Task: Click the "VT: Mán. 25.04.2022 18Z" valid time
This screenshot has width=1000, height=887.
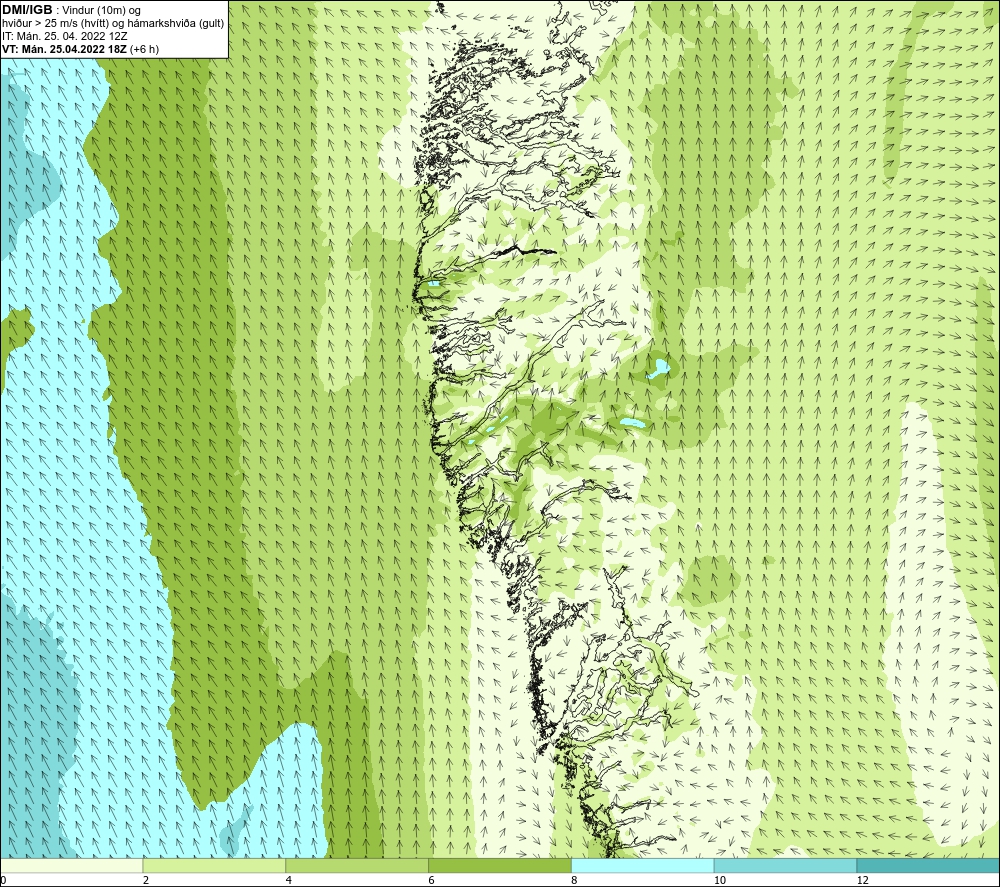Action: (64, 49)
